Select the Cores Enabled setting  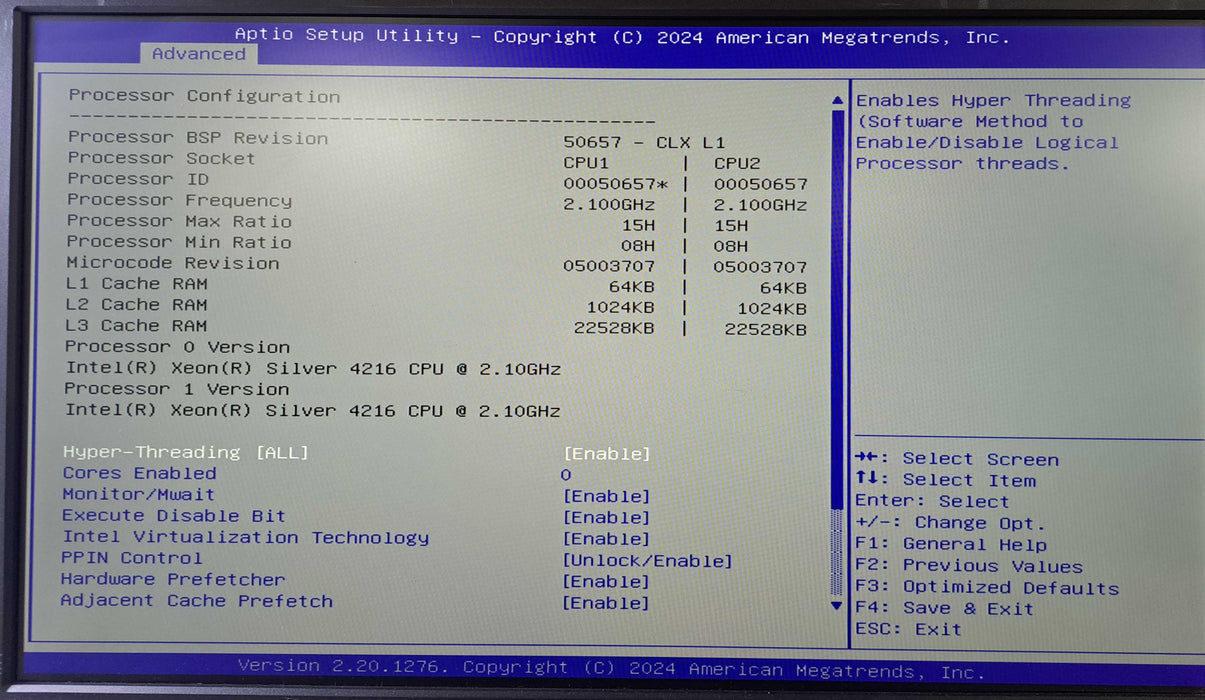coord(139,474)
